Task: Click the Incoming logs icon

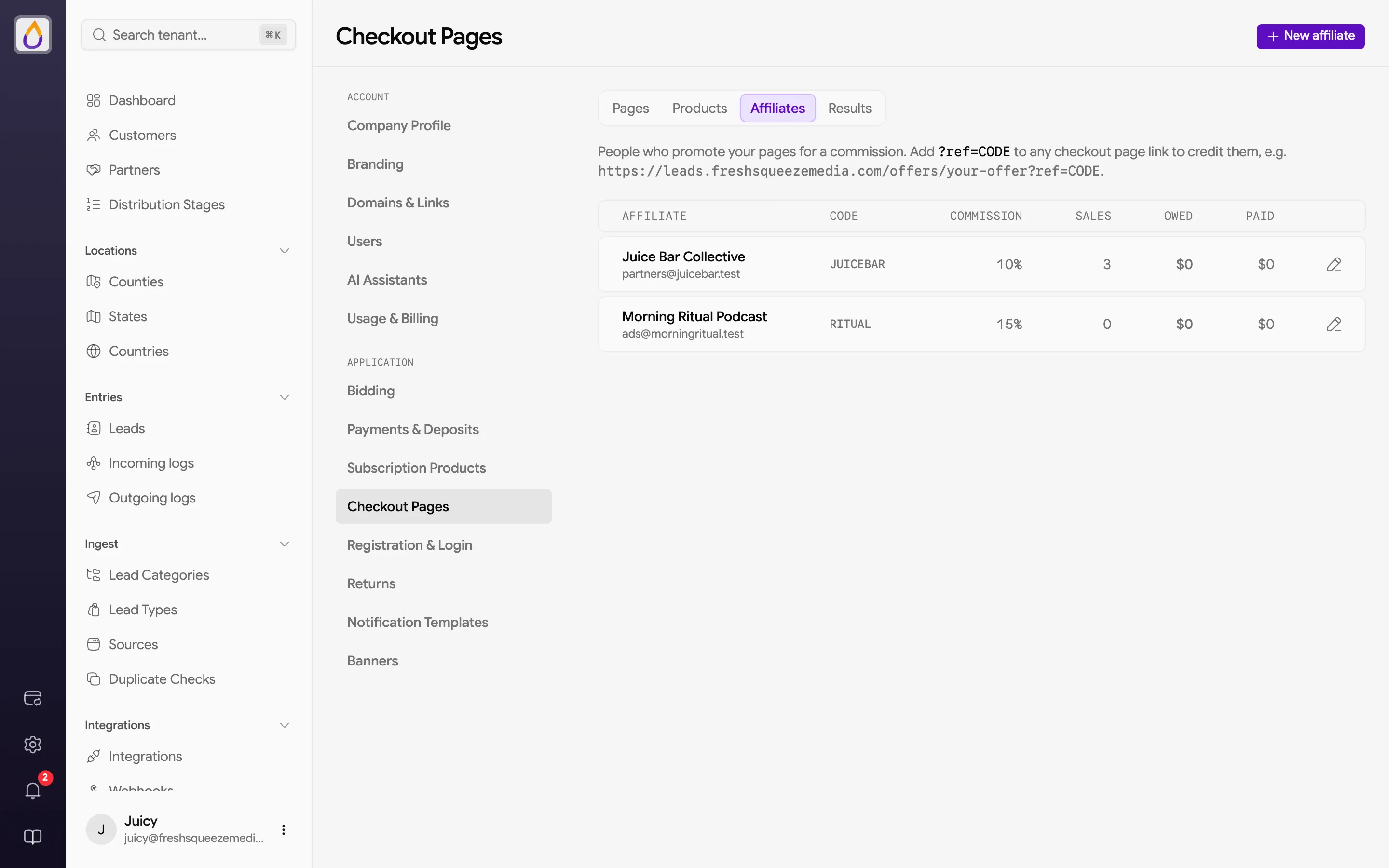Action: click(94, 463)
